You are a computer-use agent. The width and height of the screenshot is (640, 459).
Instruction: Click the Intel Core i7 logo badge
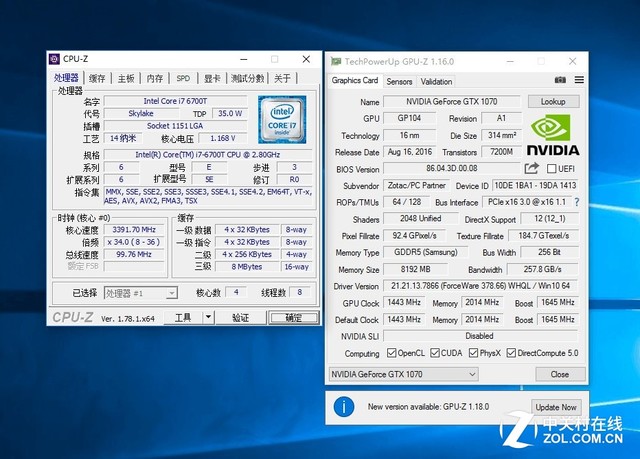[282, 120]
